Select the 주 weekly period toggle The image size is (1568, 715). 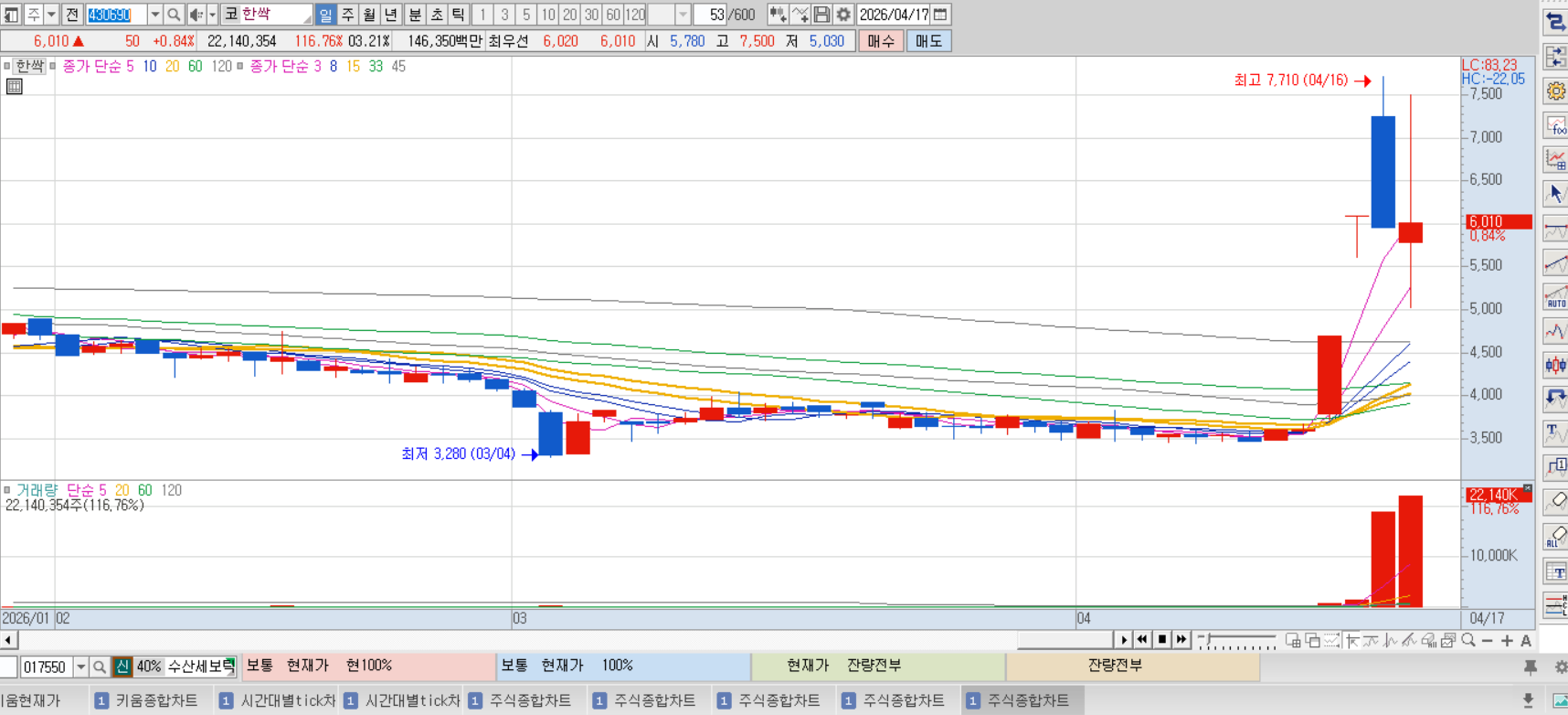pos(347,15)
